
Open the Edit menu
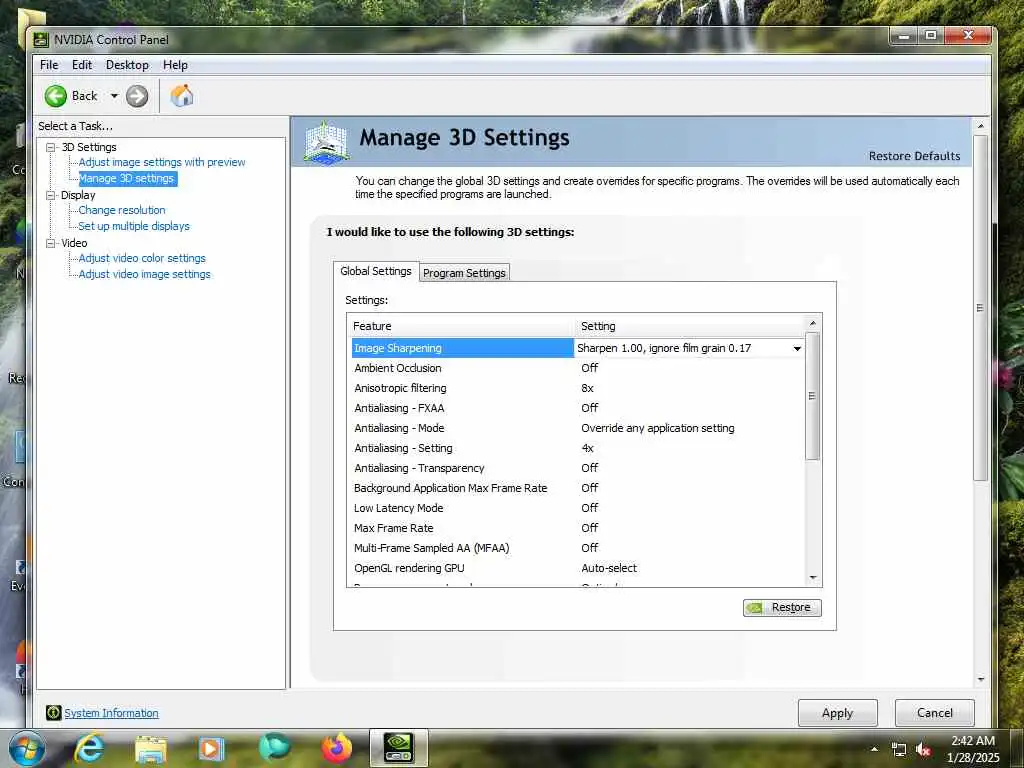pos(82,65)
